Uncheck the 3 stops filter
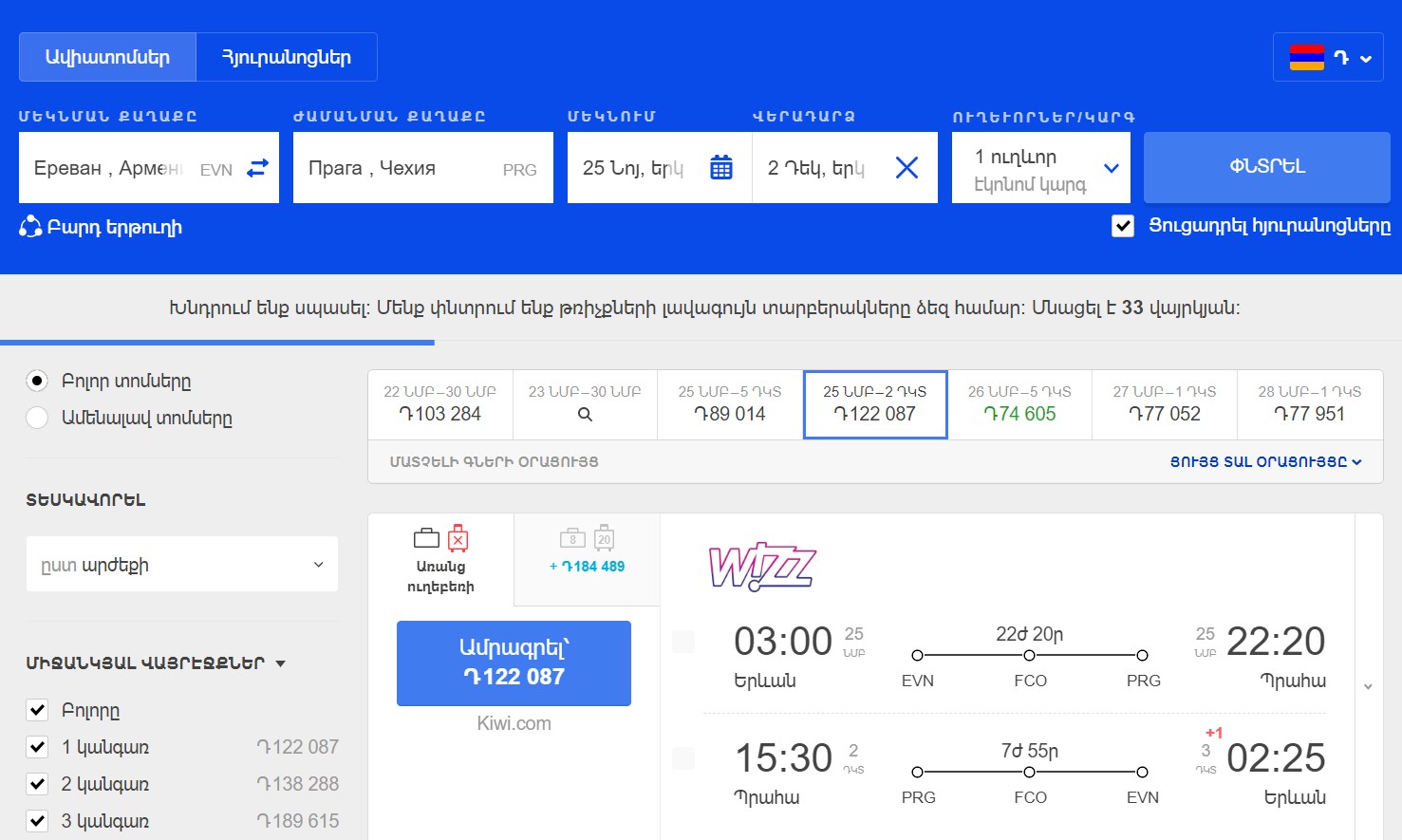This screenshot has height=840, width=1402. pos(37,821)
